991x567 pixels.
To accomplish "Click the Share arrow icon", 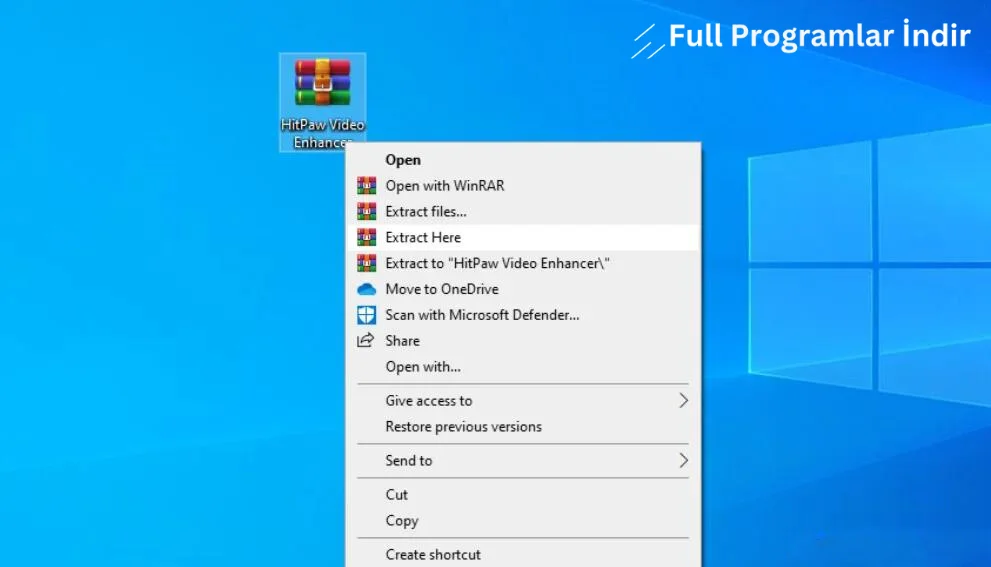I will point(365,341).
